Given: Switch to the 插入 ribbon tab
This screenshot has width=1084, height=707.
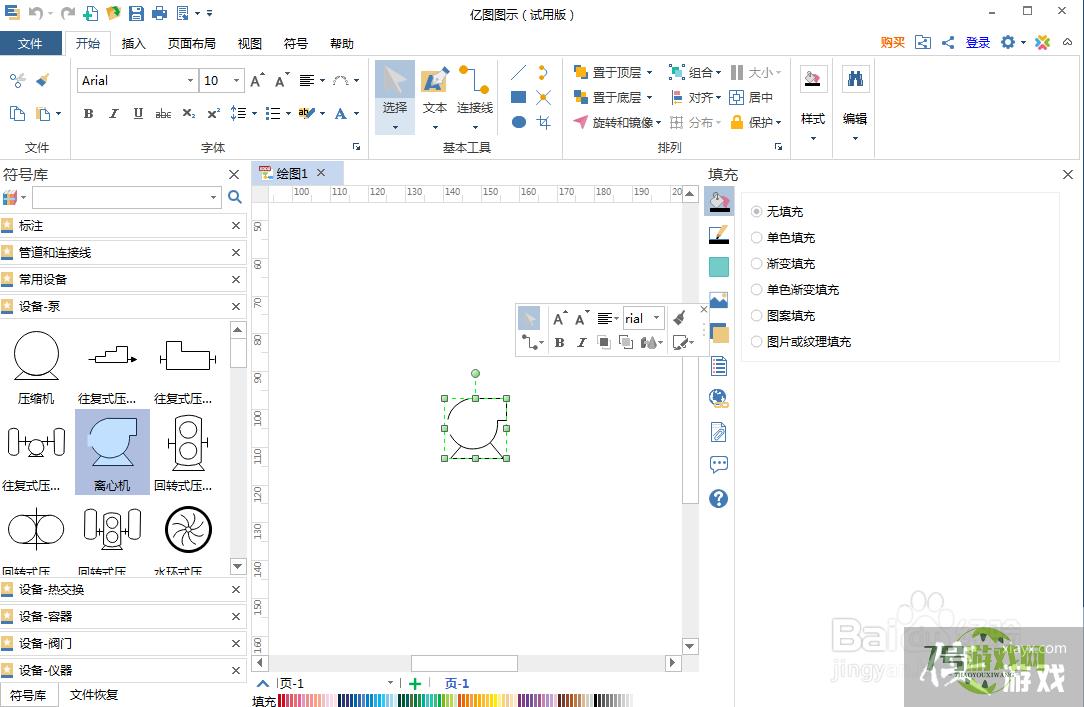Looking at the screenshot, I should 133,44.
